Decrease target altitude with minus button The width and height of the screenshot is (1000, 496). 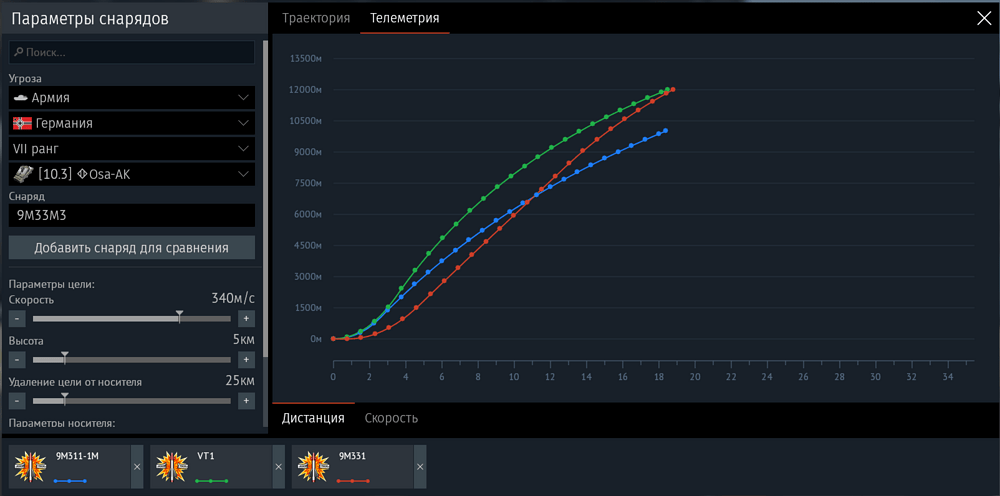[17, 360]
